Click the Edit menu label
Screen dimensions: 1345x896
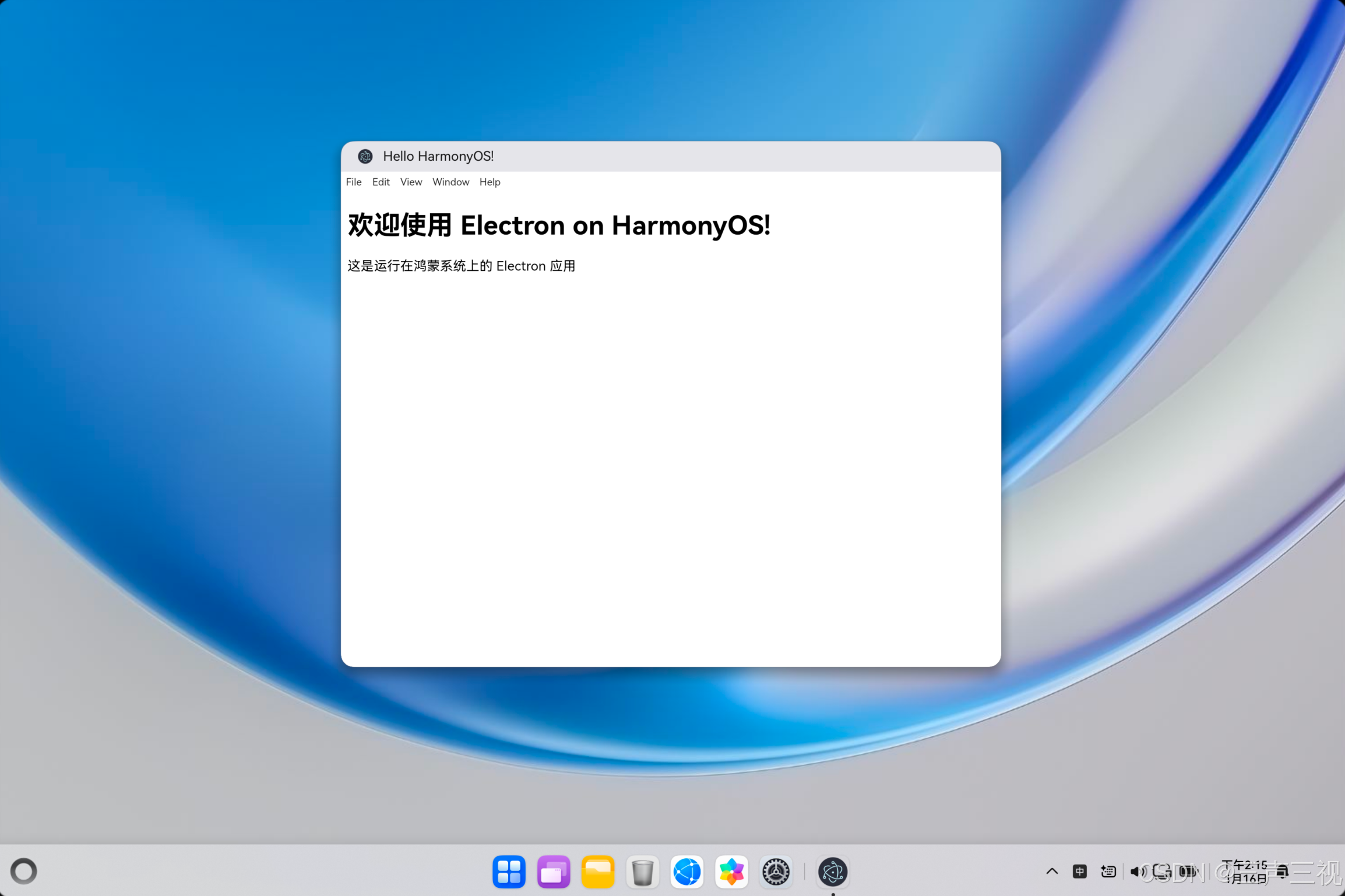381,182
